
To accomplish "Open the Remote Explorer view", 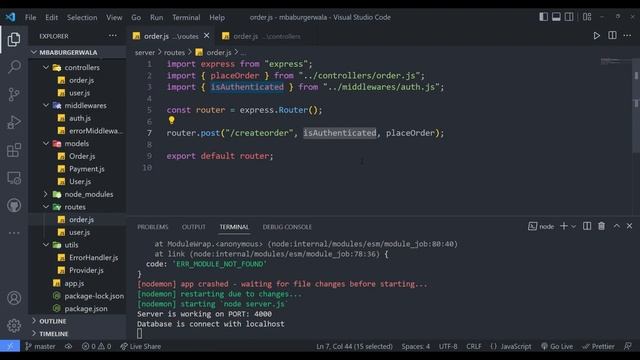I will coord(14,178).
